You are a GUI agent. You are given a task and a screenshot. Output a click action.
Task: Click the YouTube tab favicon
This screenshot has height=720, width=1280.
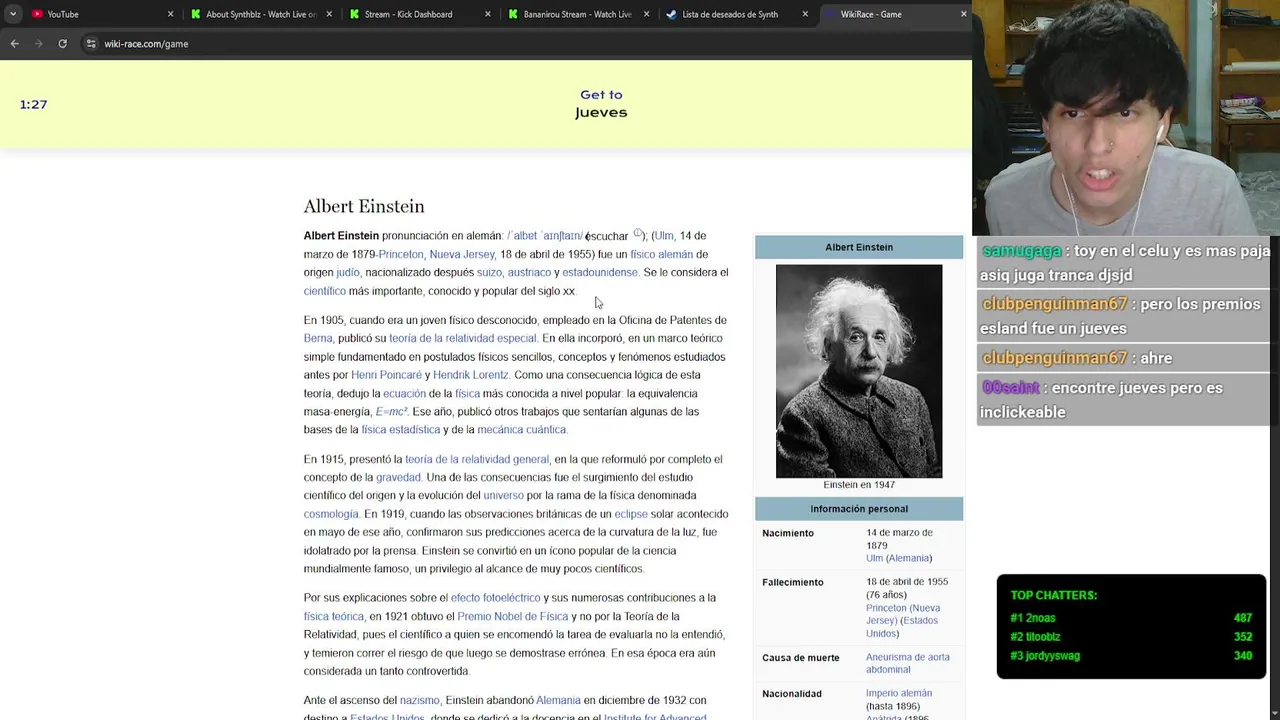point(37,14)
